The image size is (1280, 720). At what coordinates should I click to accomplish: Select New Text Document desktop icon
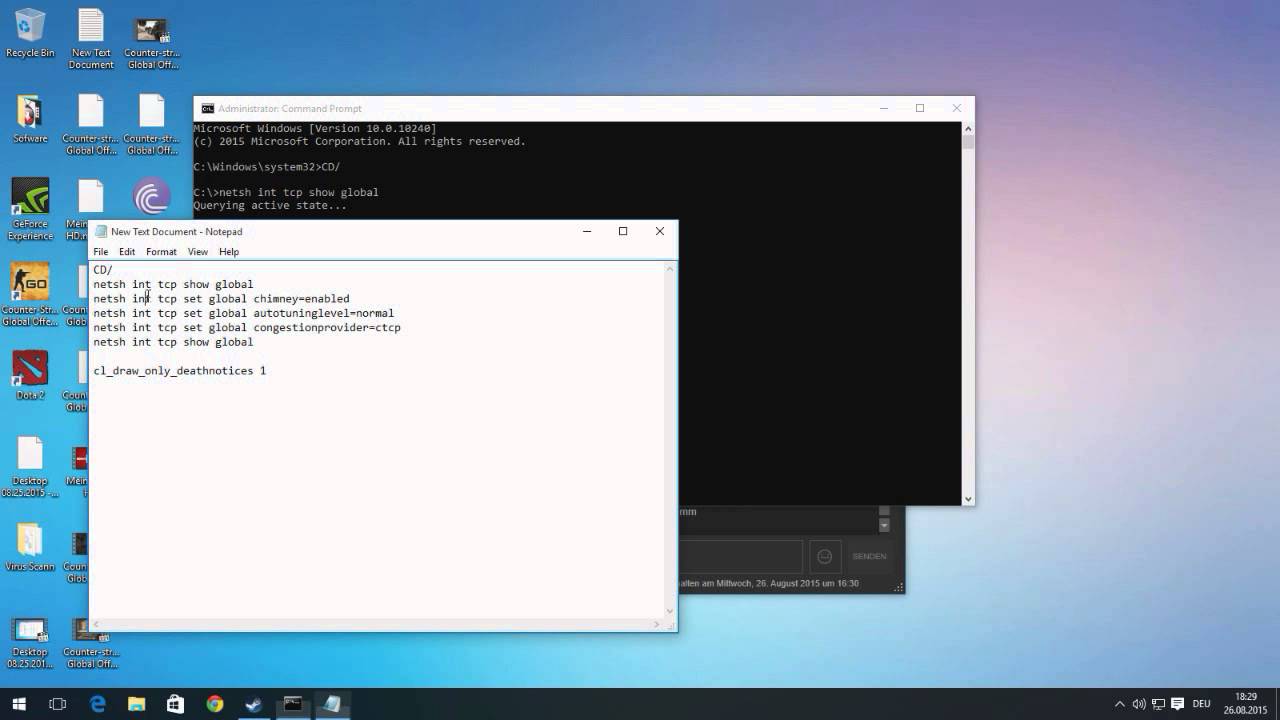pos(91,38)
